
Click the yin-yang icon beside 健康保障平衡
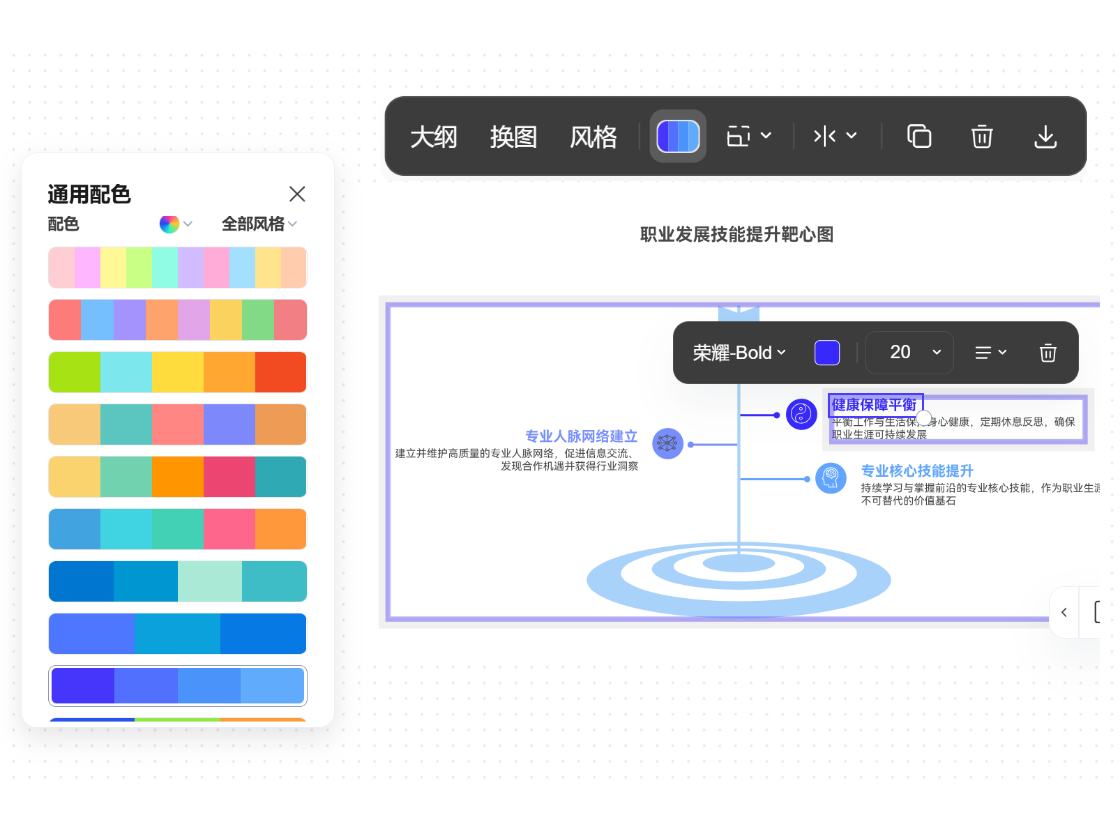[801, 414]
